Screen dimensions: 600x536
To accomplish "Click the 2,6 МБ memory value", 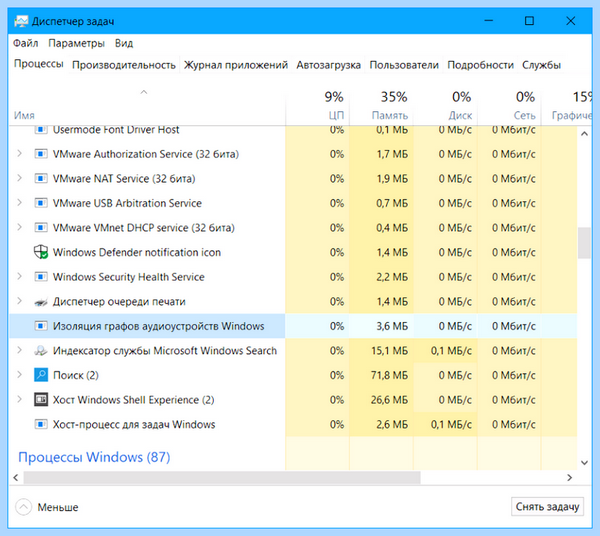I will [392, 424].
